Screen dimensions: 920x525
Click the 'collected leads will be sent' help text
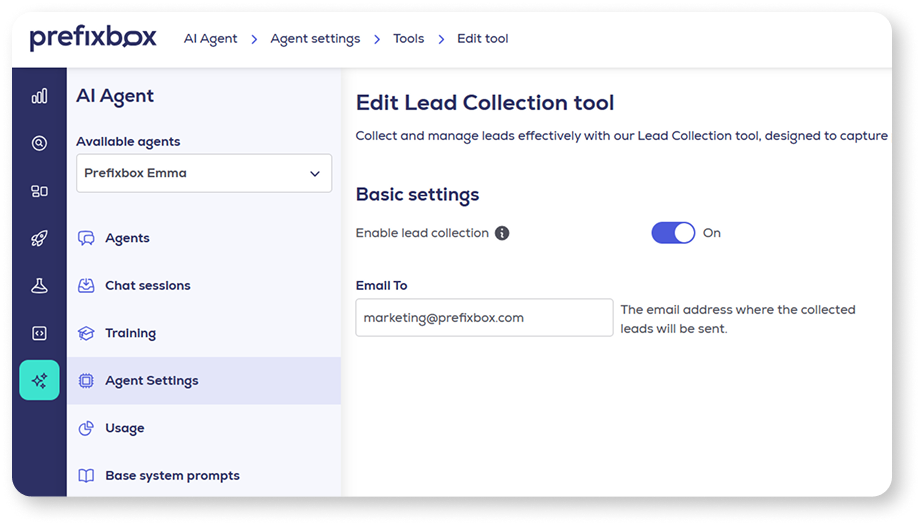[738, 319]
